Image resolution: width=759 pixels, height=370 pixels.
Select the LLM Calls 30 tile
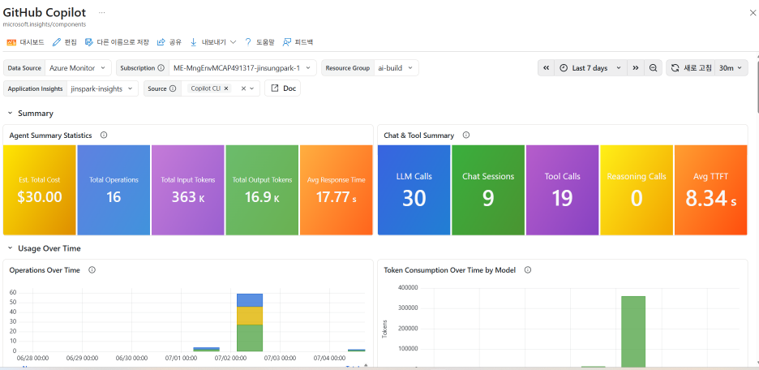(x=414, y=190)
